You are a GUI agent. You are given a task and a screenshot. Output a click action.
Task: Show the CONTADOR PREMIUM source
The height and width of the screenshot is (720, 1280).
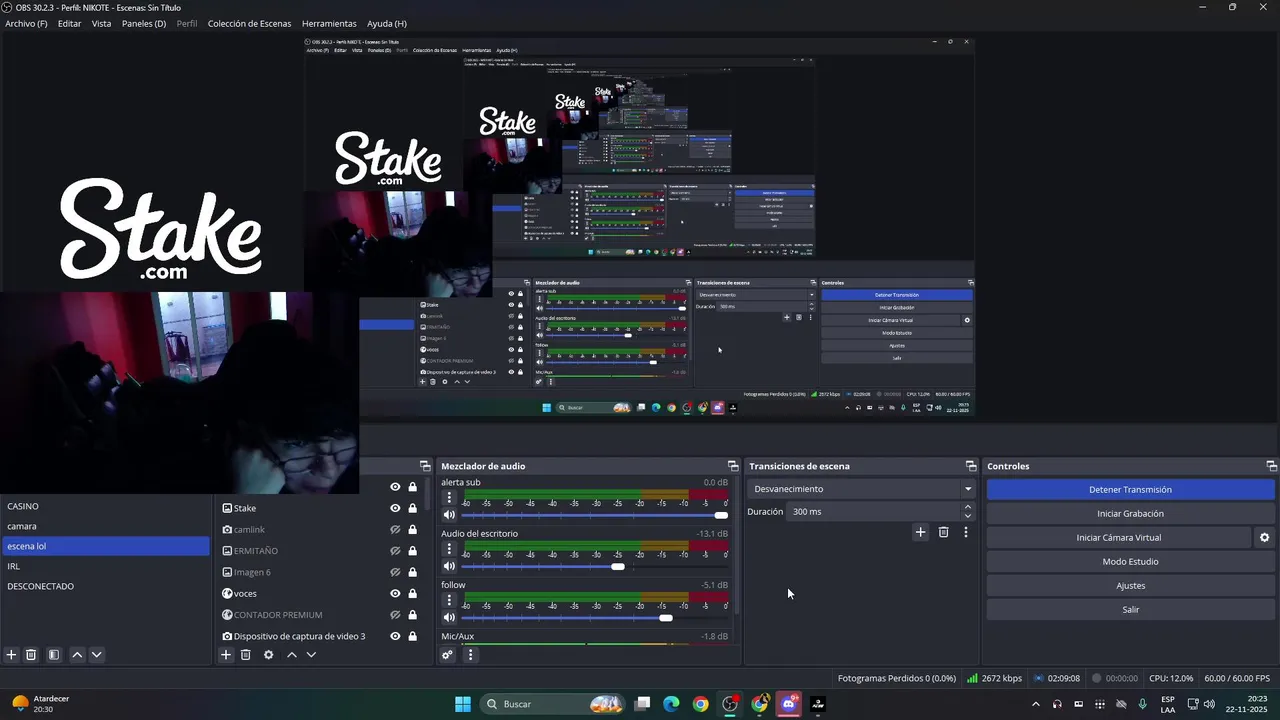point(395,615)
